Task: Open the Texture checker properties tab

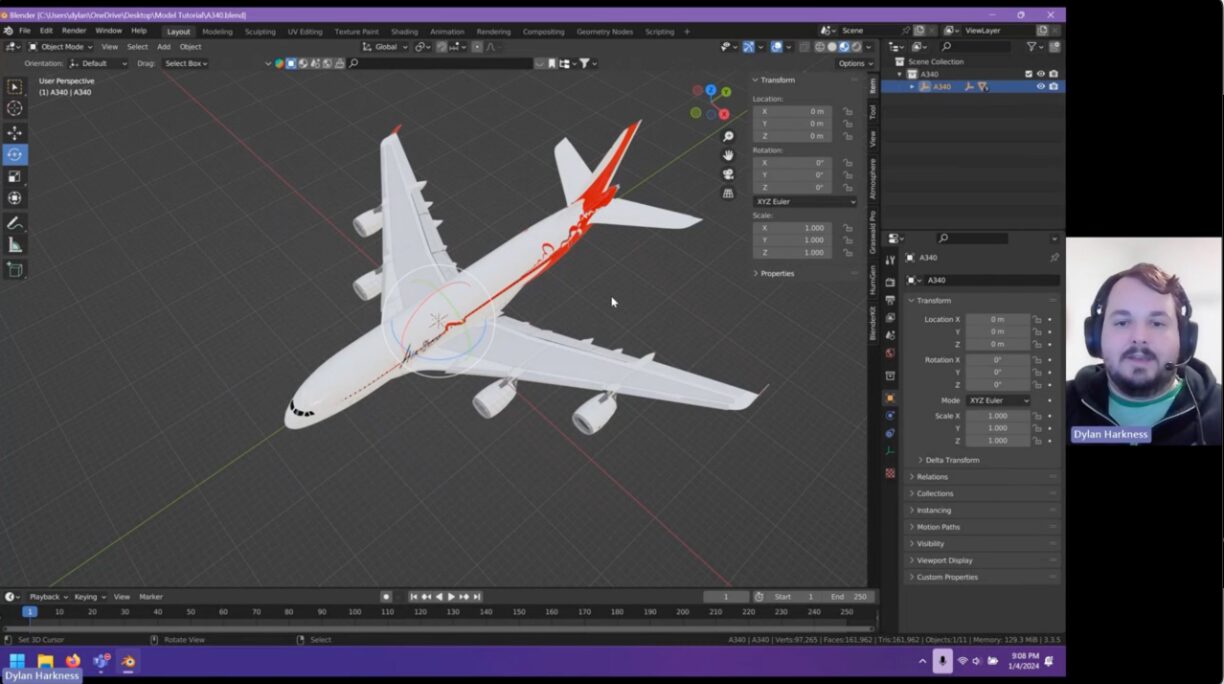Action: (890, 473)
